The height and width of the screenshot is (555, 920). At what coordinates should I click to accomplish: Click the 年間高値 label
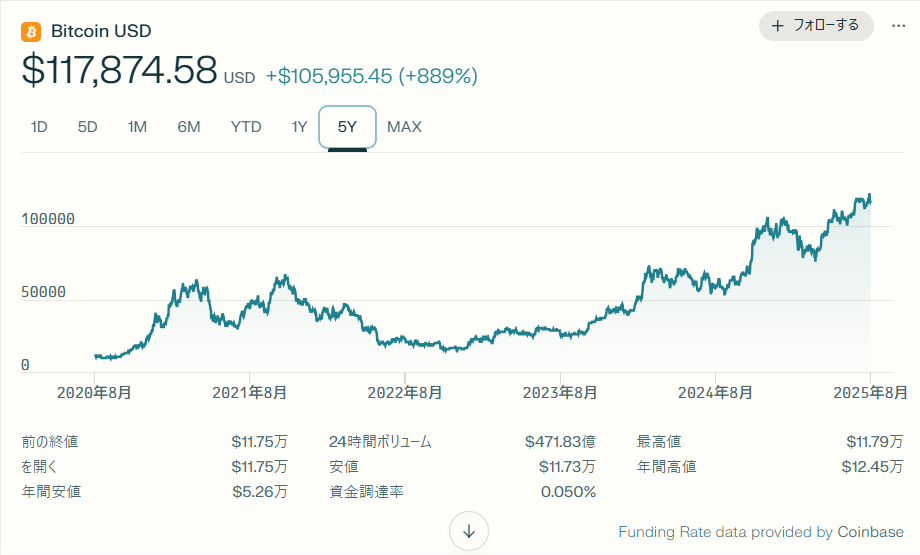pyautogui.click(x=667, y=466)
